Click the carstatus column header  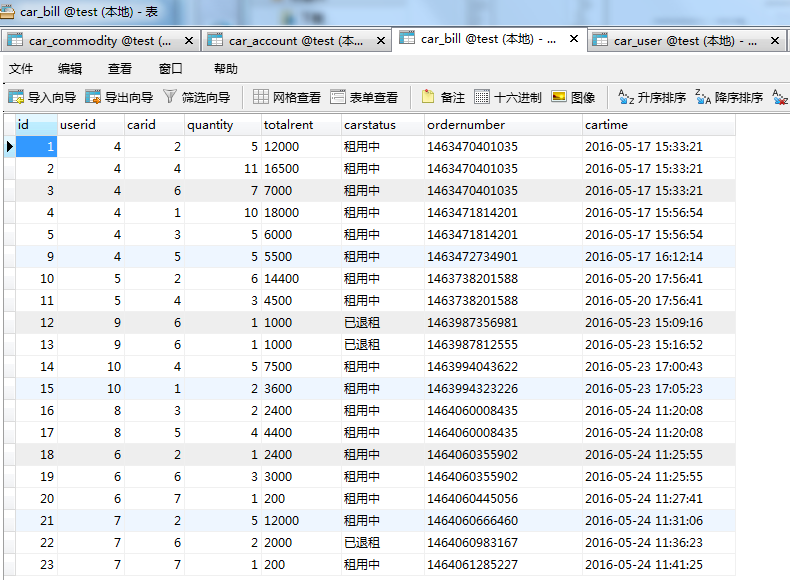(383, 124)
